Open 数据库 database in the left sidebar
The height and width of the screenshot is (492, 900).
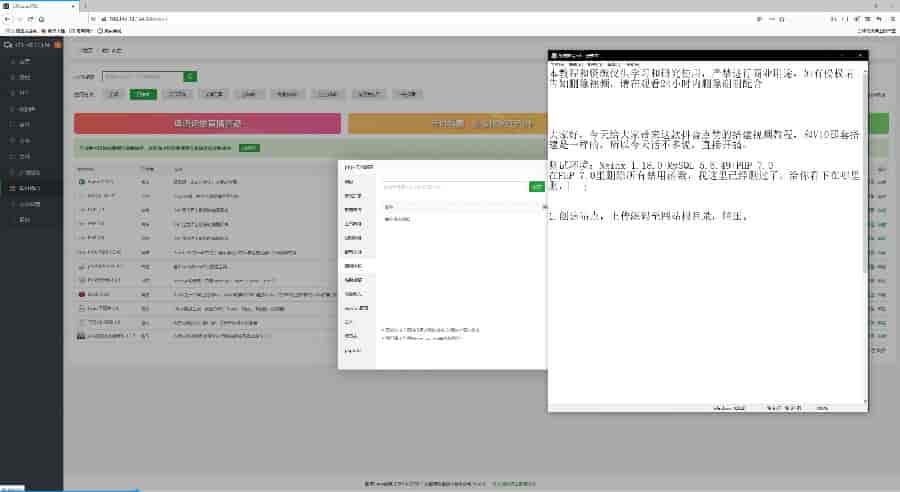click(26, 109)
